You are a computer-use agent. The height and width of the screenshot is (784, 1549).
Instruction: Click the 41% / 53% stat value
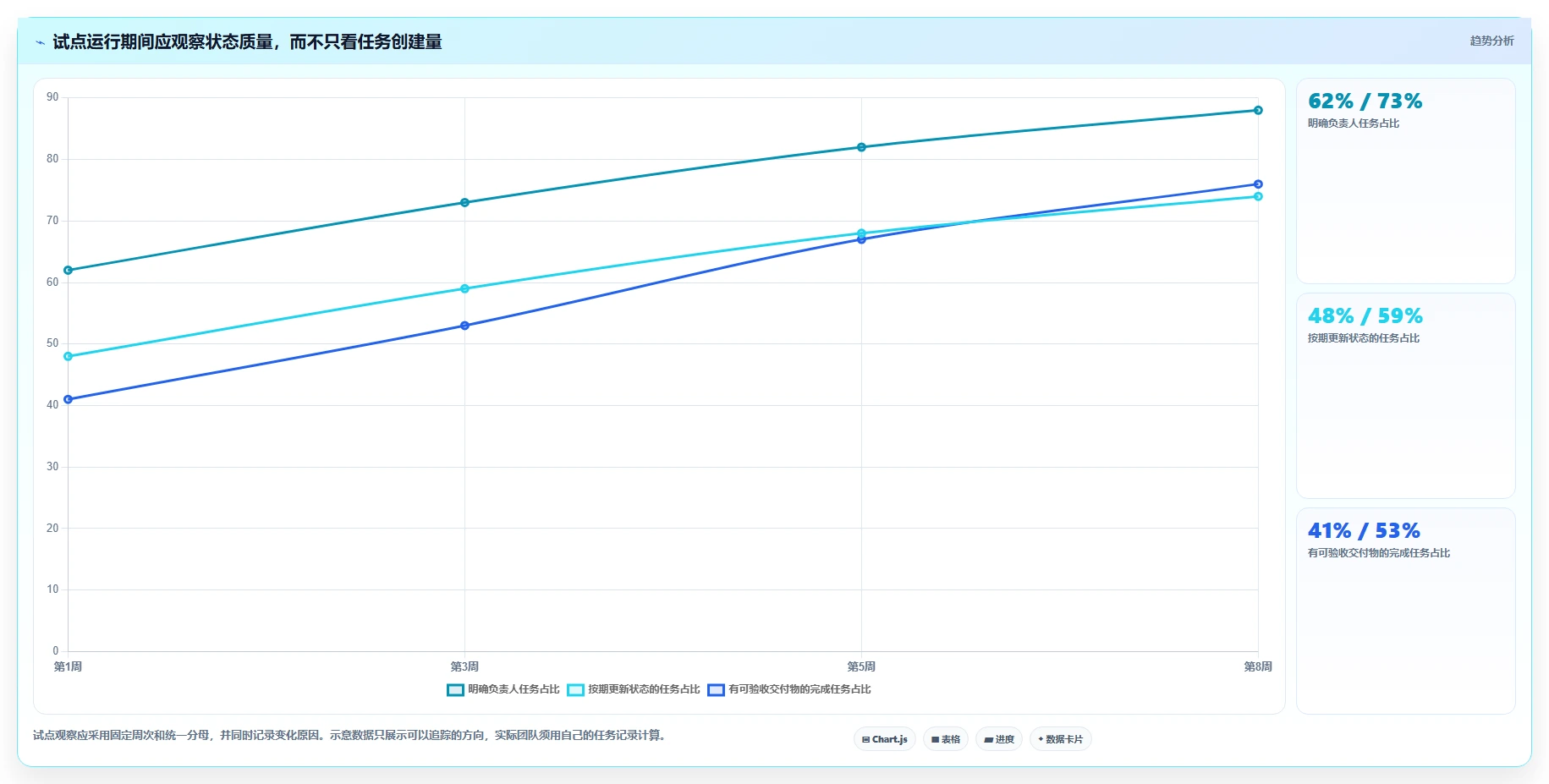pos(1364,531)
